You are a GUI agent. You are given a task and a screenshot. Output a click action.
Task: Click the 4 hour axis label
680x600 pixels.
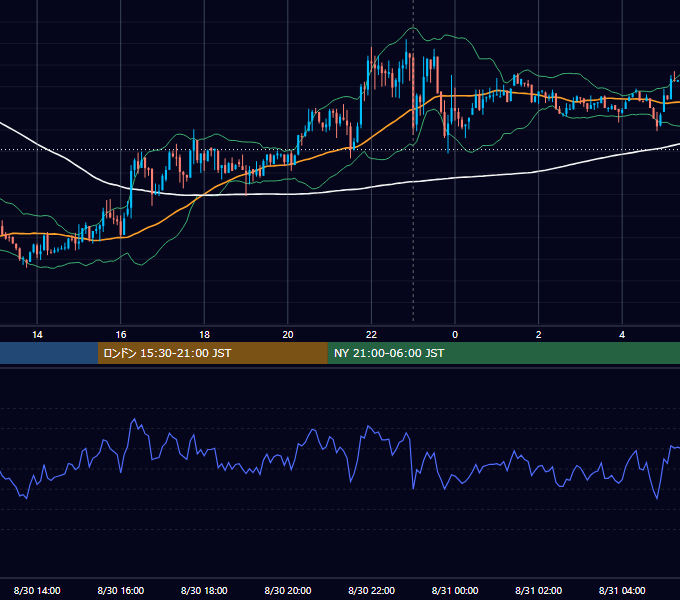coord(622,335)
